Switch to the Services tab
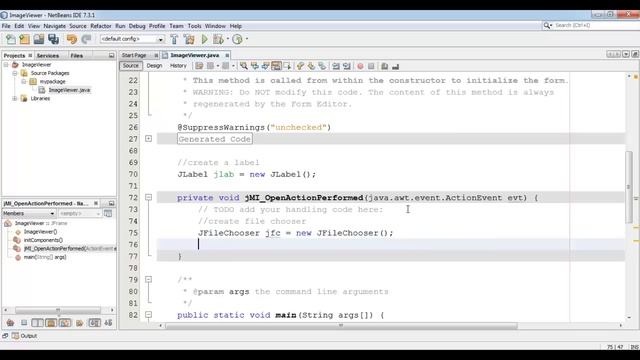 [x=48, y=56]
